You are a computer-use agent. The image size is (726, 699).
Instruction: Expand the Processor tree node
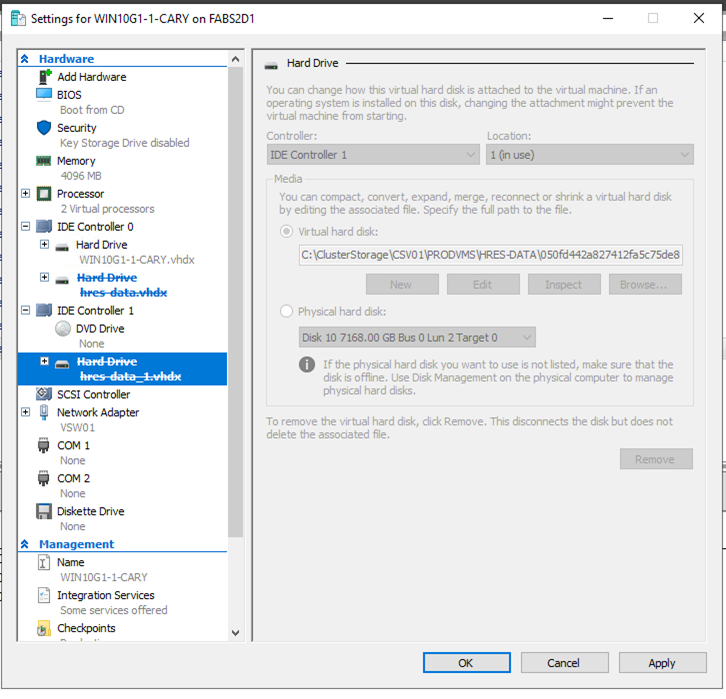[x=26, y=194]
